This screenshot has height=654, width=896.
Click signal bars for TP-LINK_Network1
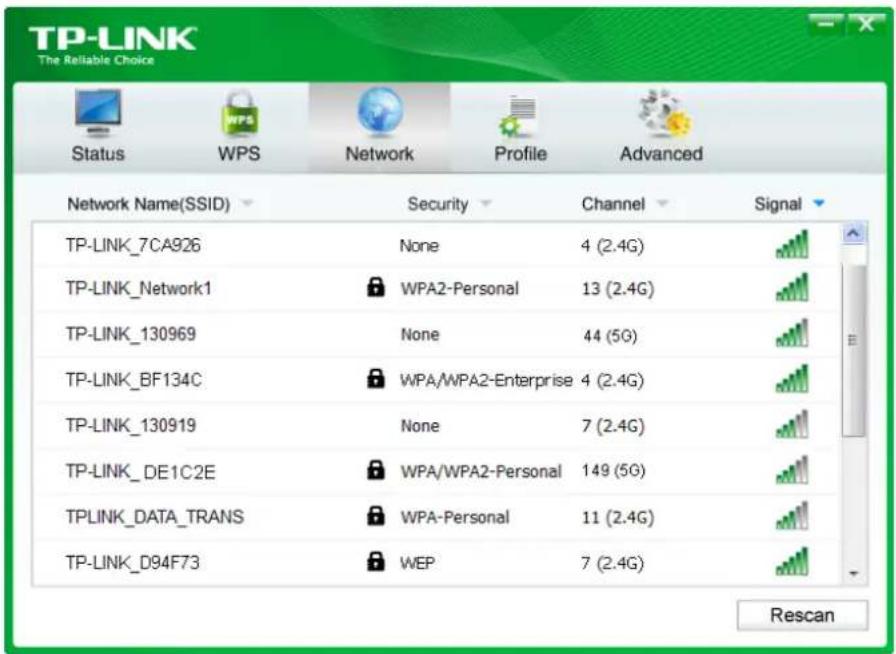[792, 287]
